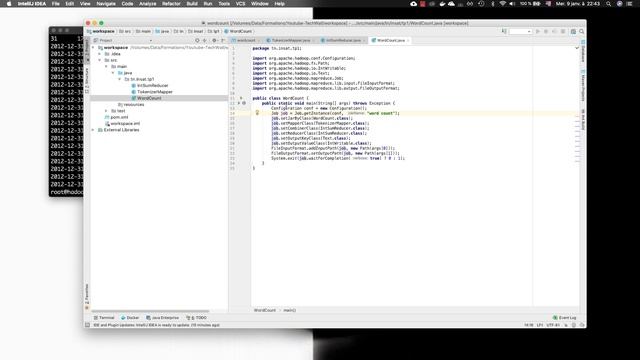Toggle the Project side tool window tab
Viewport: 640px width, 360px height.
(87, 50)
